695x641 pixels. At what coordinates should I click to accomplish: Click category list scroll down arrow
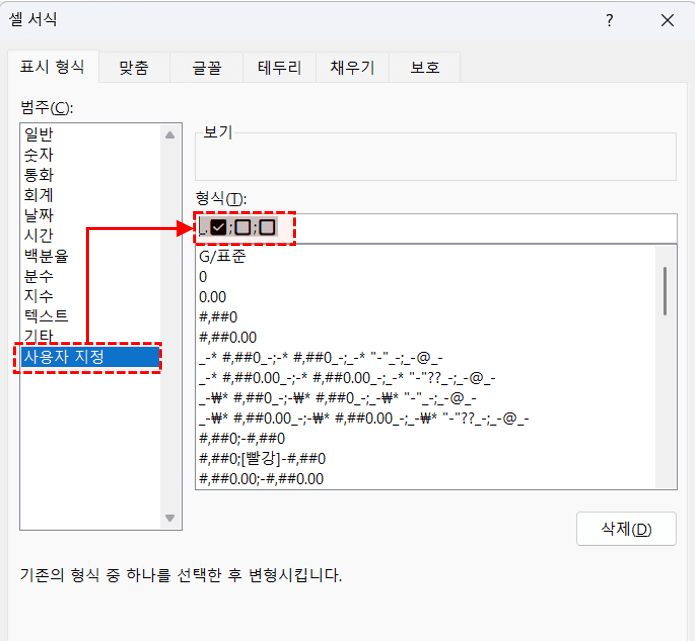(169, 517)
